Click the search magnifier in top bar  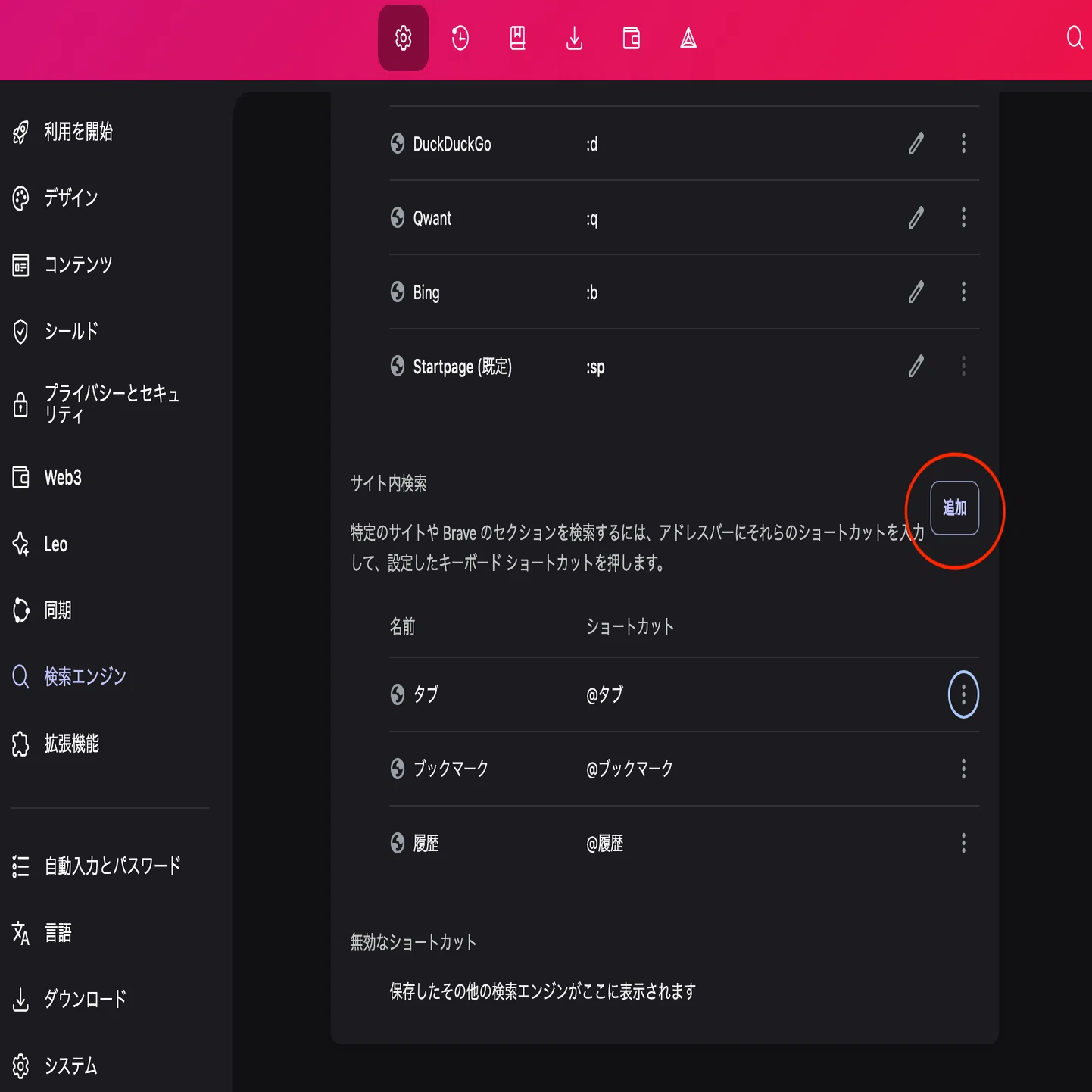click(x=1075, y=37)
